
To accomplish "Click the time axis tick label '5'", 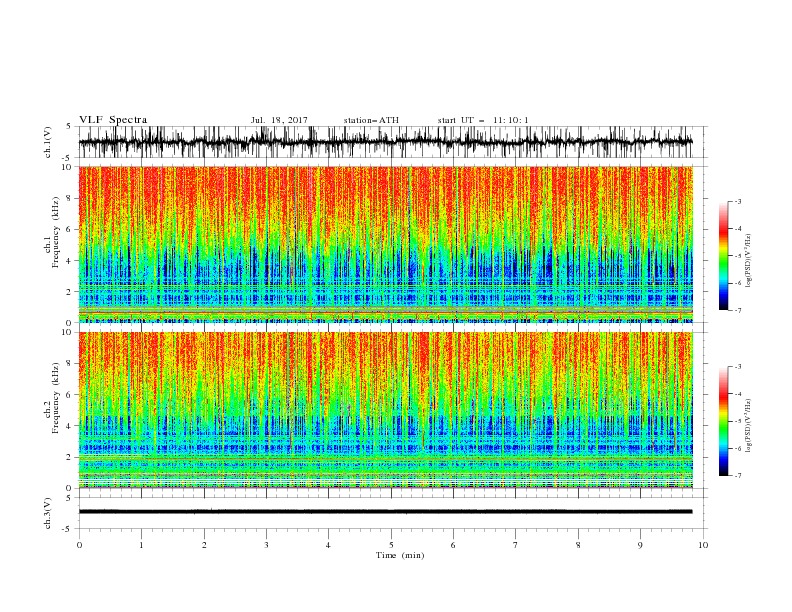I will 391,545.
